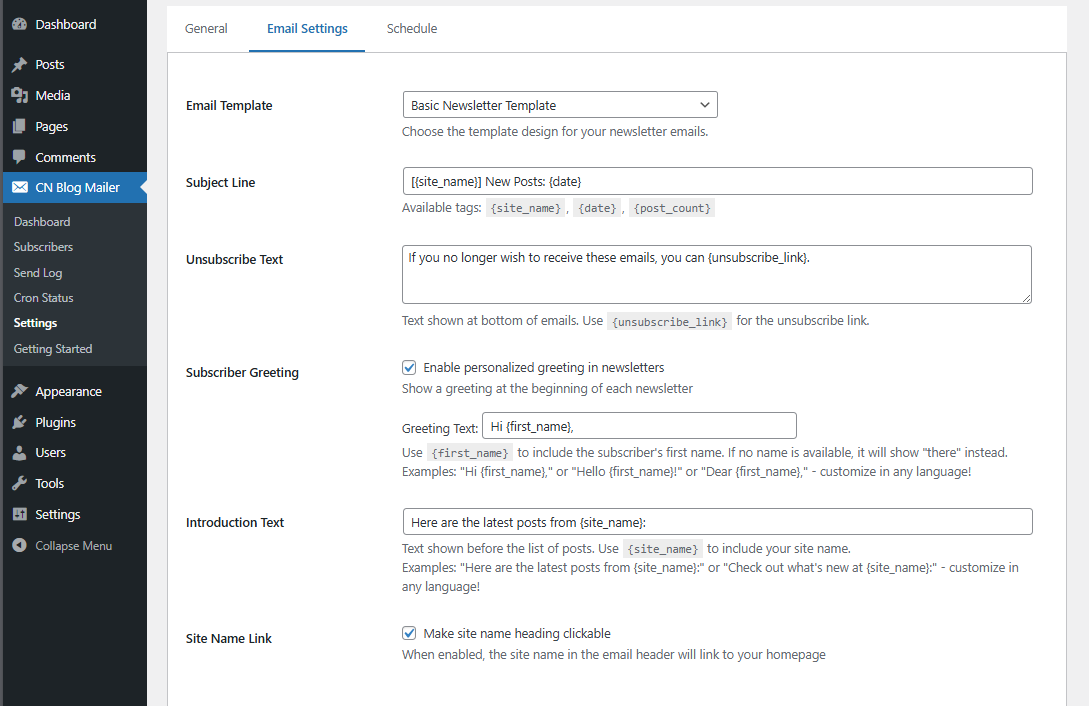Open the Schedule tab

(411, 29)
